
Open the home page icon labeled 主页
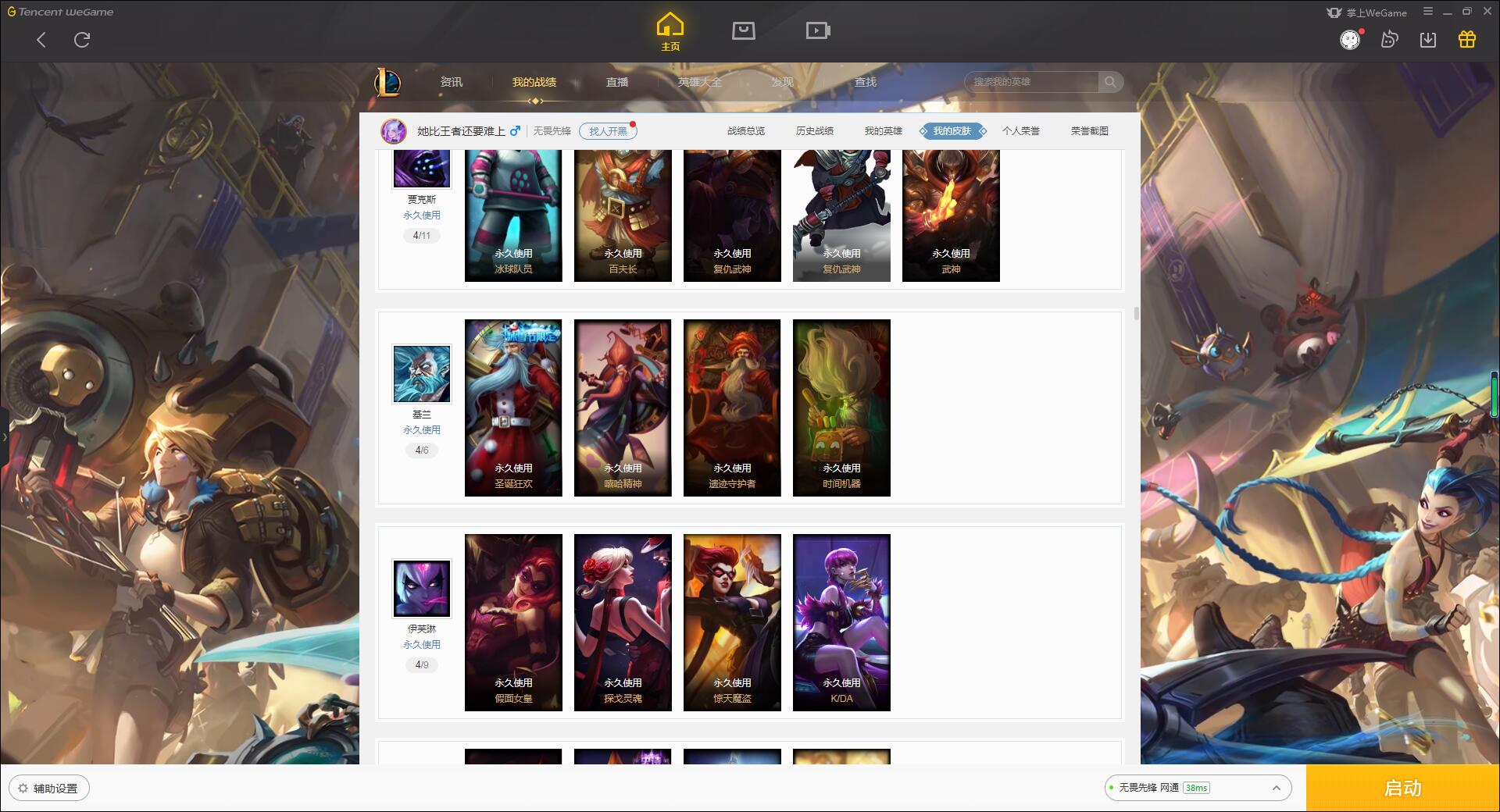(x=670, y=33)
